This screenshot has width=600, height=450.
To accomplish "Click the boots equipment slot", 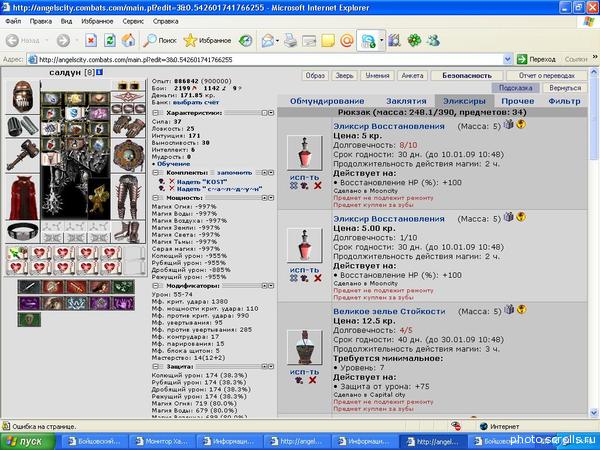I will click(x=128, y=232).
